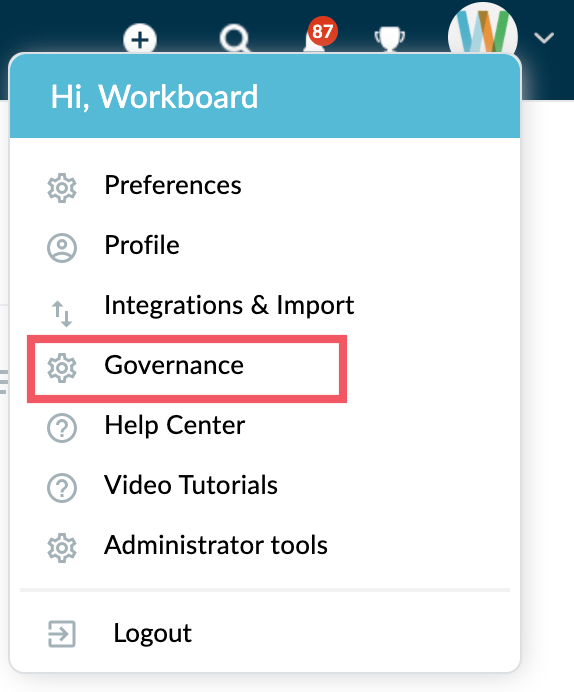The image size is (574, 692).
Task: Click the Profile person icon
Action: tap(62, 248)
